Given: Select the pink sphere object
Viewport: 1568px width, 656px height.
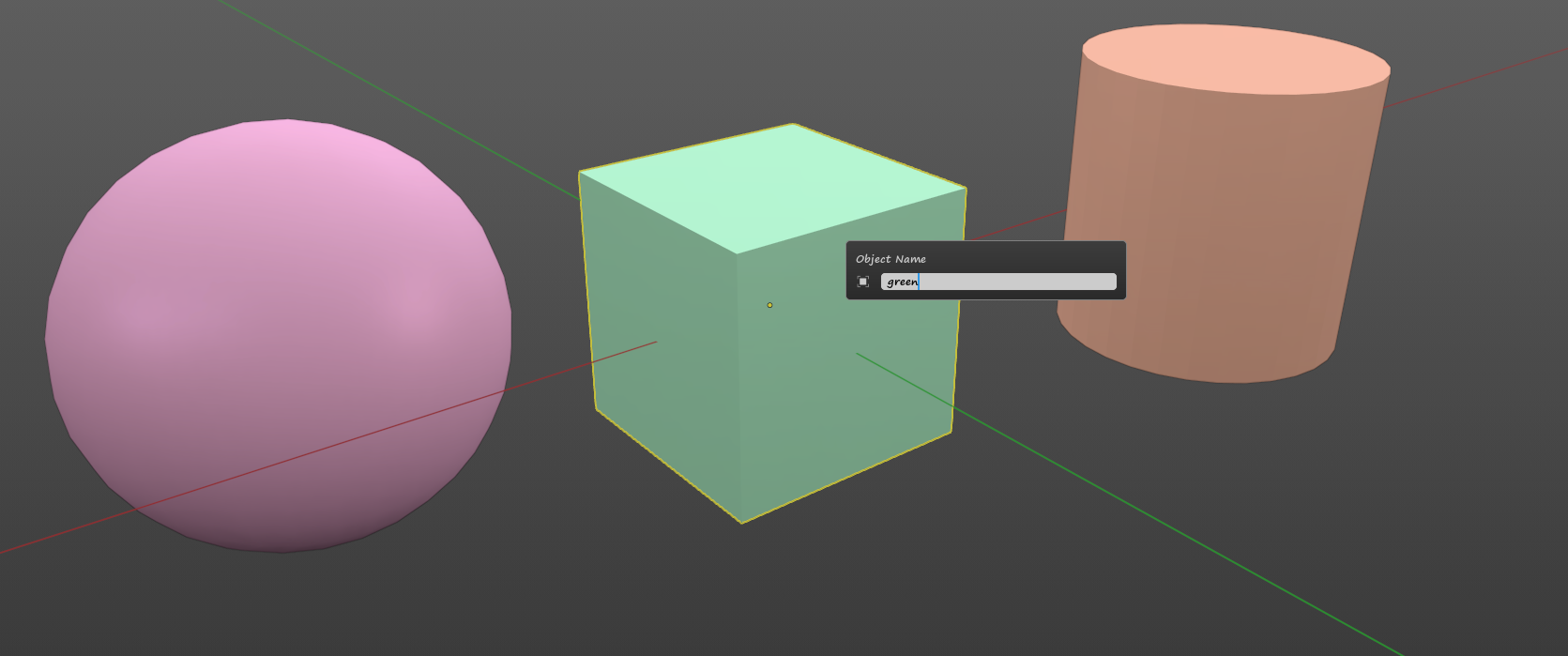Looking at the screenshot, I should tap(279, 336).
